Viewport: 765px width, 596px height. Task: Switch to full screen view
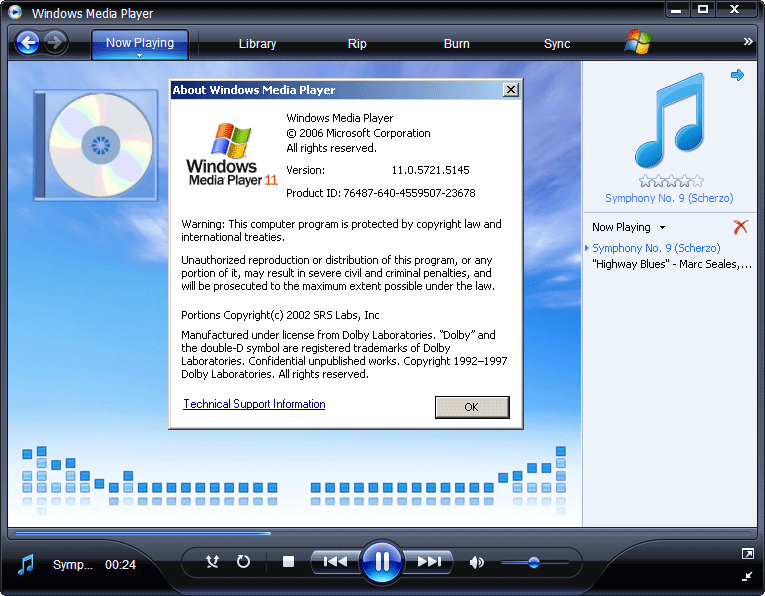click(x=747, y=554)
